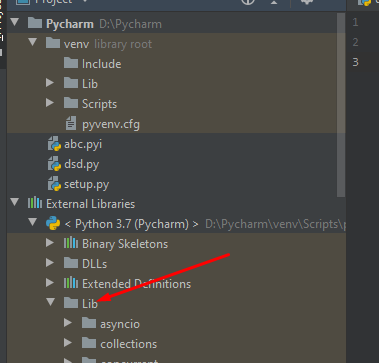
Task: Click line number 2 in the editor gutter
Action: [x=355, y=42]
